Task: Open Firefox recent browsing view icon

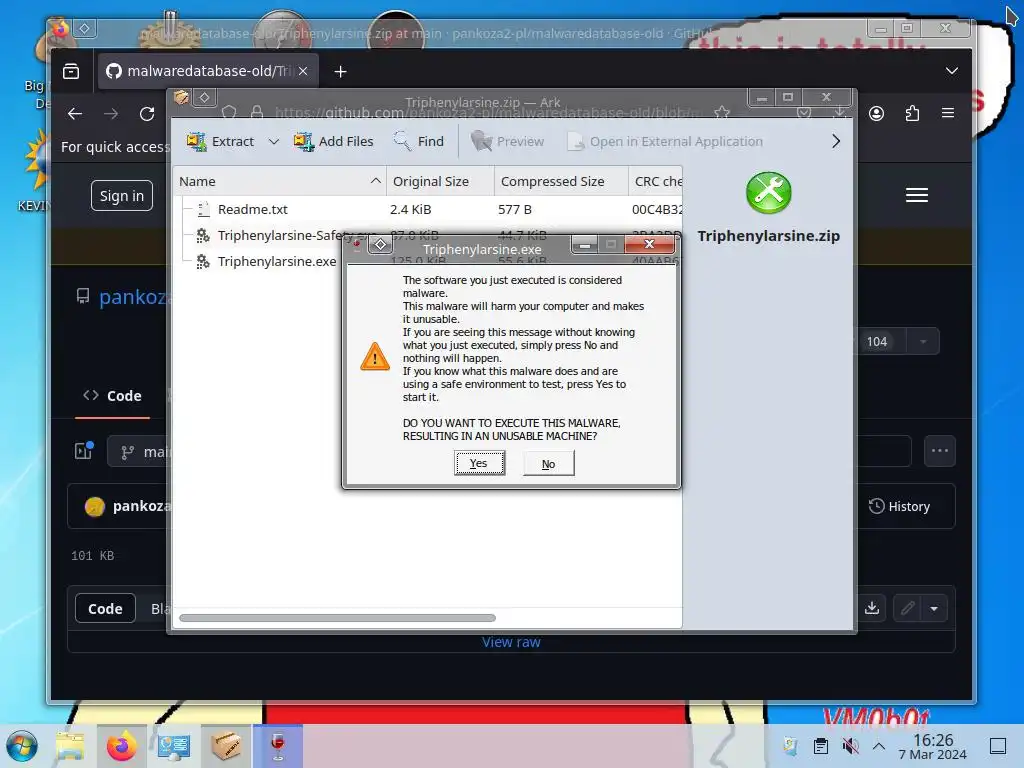Action: [71, 71]
